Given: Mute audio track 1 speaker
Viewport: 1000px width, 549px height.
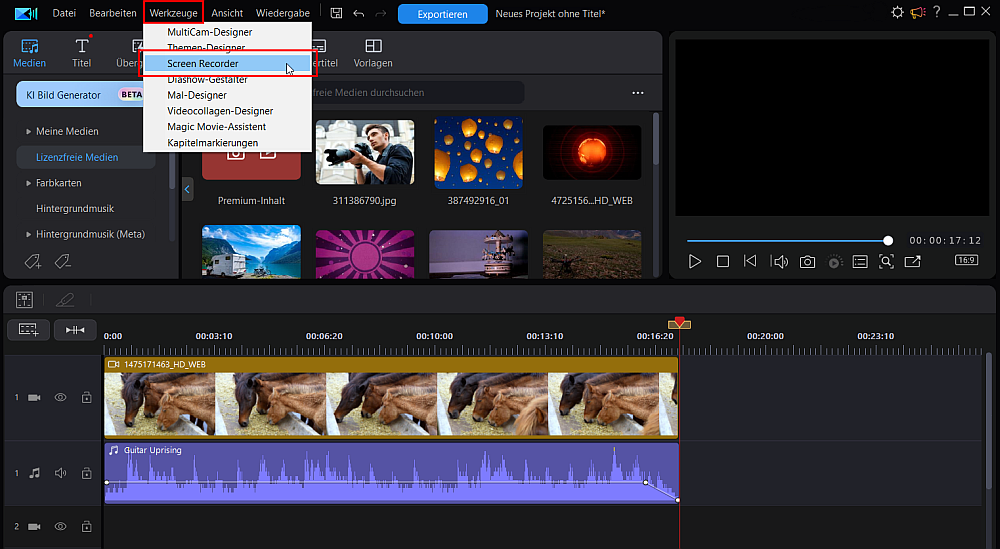Looking at the screenshot, I should [x=61, y=473].
